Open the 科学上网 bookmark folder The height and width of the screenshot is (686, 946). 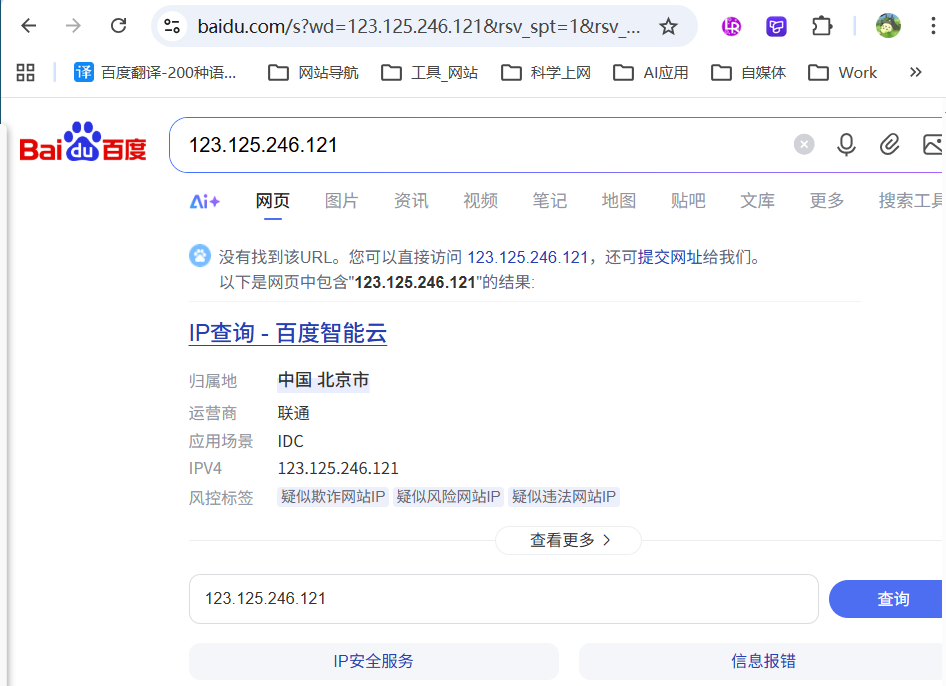click(545, 73)
